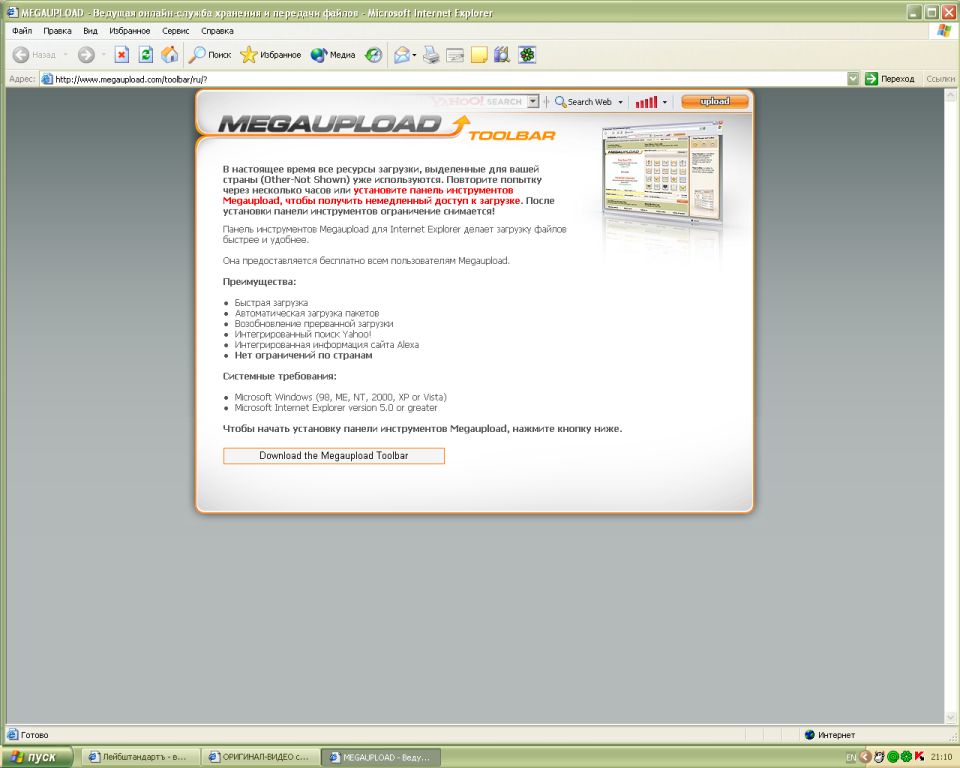Go to the Home page icon

point(170,55)
